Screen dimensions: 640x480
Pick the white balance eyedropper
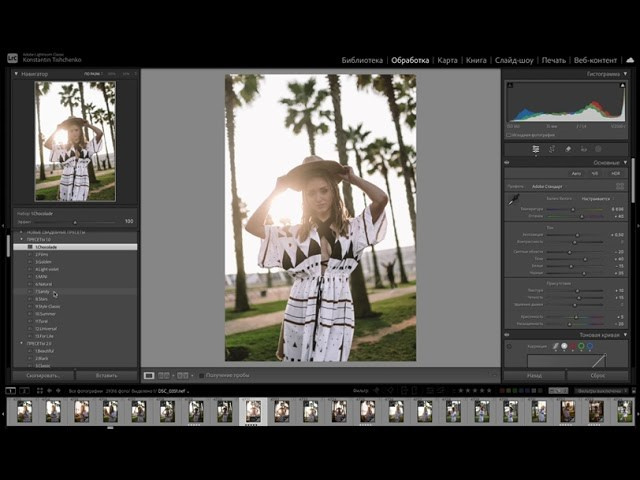tap(513, 200)
